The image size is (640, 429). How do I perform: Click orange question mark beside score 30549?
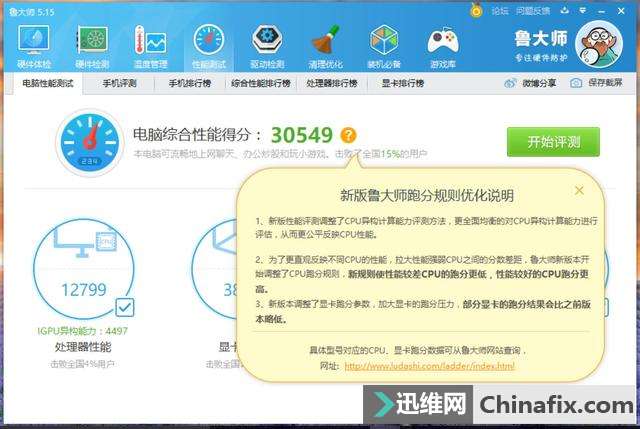(348, 135)
